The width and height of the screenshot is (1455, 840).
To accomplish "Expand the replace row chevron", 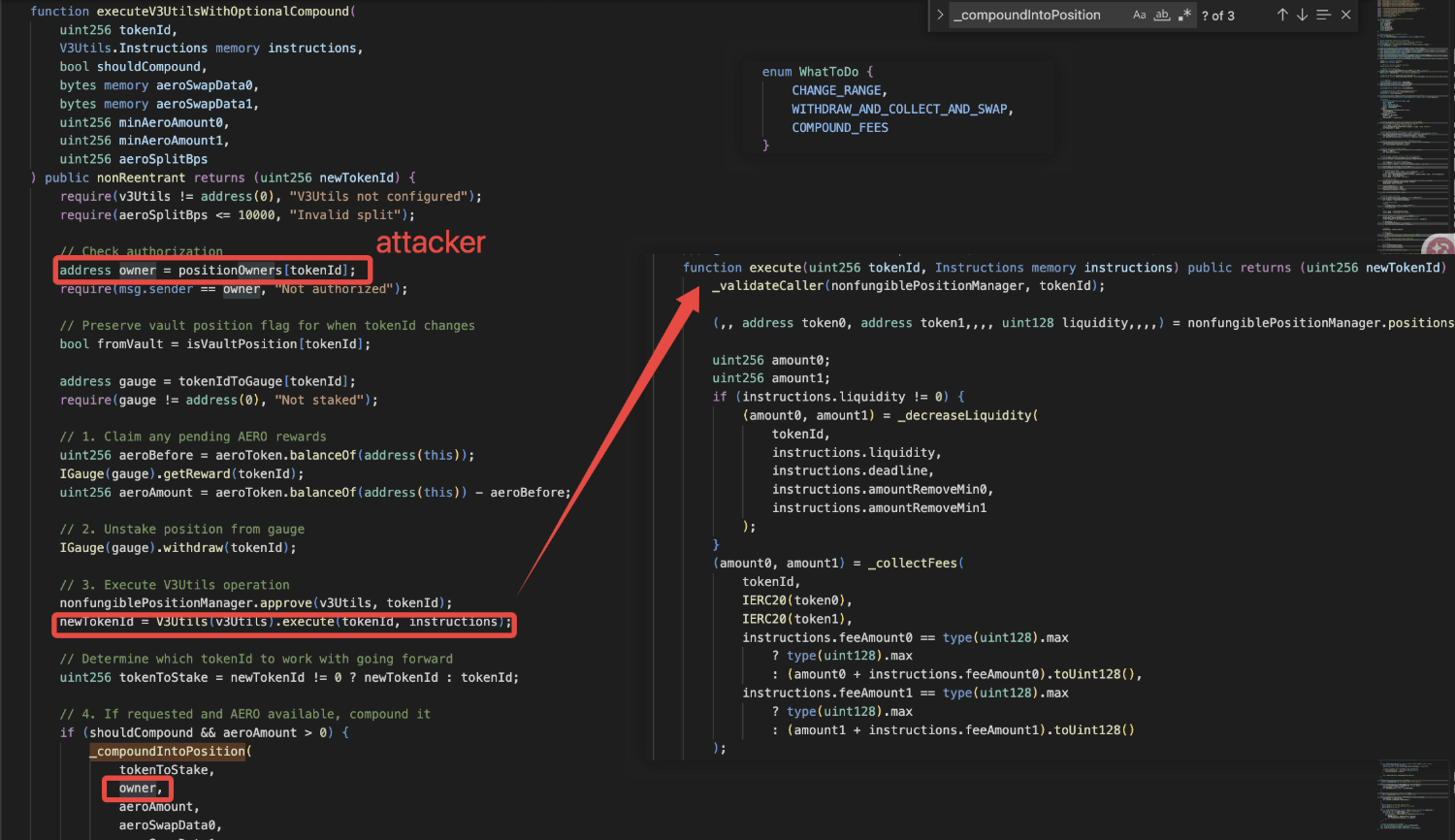I will coord(939,15).
